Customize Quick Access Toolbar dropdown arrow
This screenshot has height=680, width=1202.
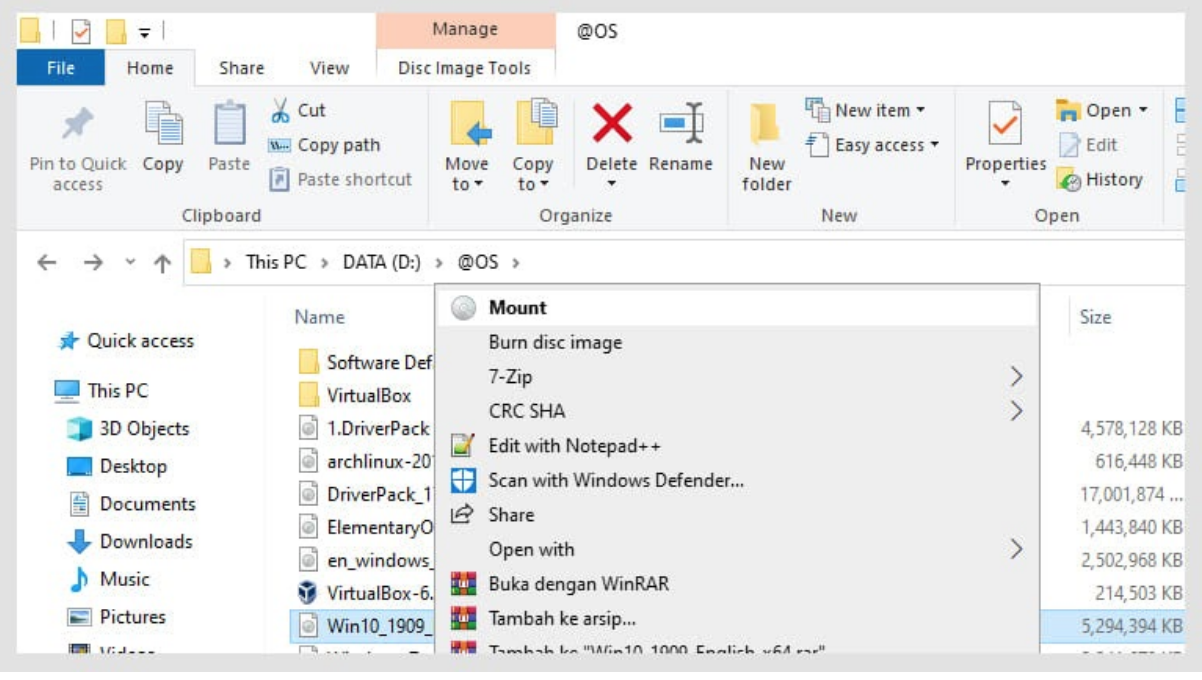pos(144,34)
